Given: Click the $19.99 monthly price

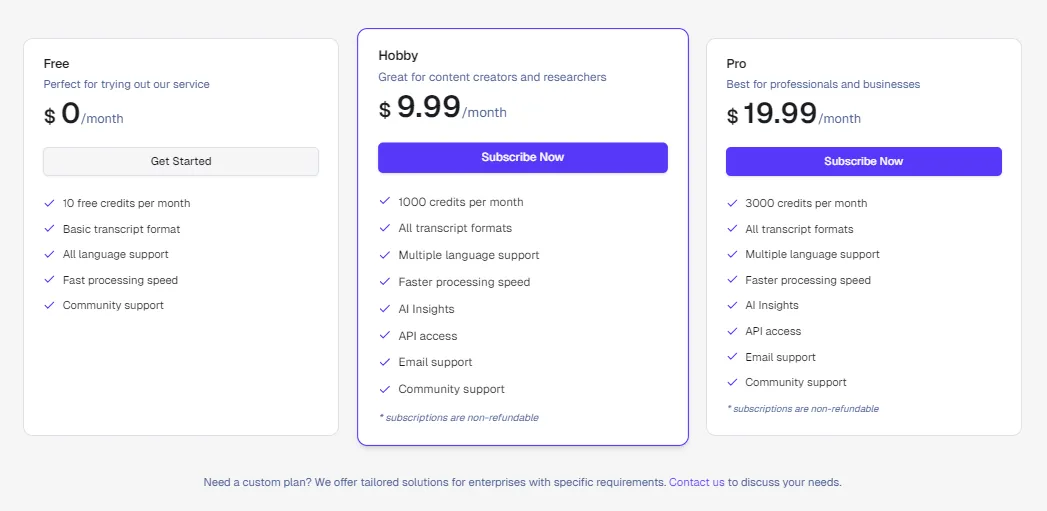Looking at the screenshot, I should click(793, 114).
